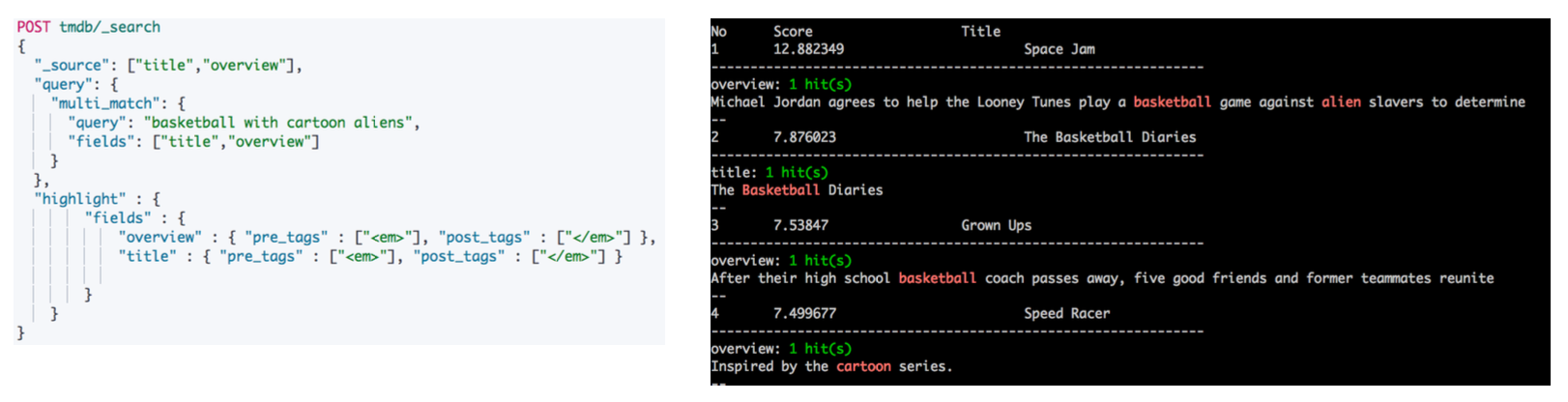Click the POST tmdb/_search request line
Viewport: 1568px width, 402px height.
point(88,27)
